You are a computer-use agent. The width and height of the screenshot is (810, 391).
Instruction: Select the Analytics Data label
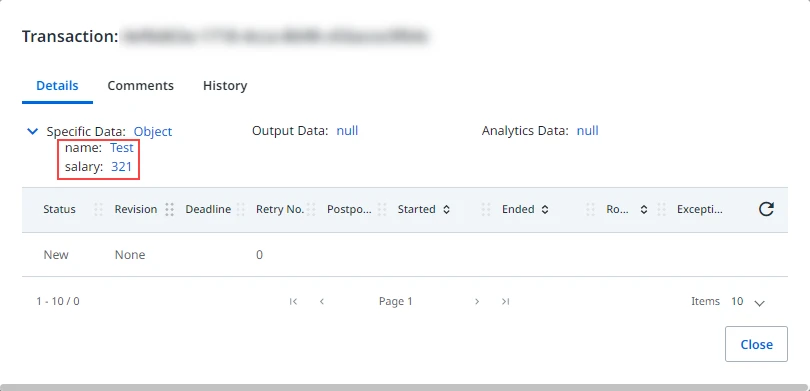(525, 131)
